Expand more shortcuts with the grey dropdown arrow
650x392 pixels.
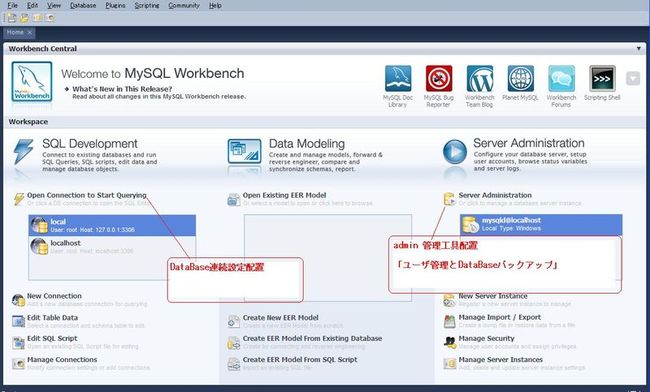633,78
